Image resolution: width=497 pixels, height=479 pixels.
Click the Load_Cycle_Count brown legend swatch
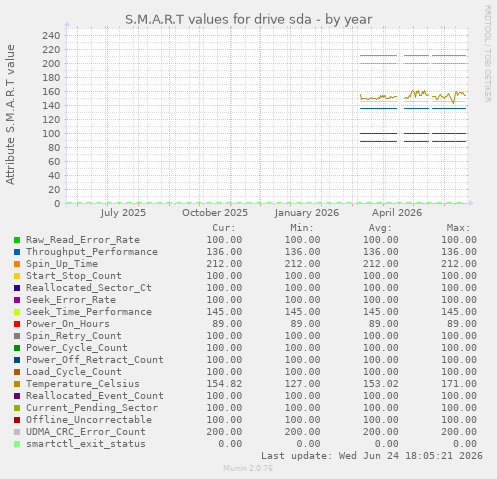(17, 372)
